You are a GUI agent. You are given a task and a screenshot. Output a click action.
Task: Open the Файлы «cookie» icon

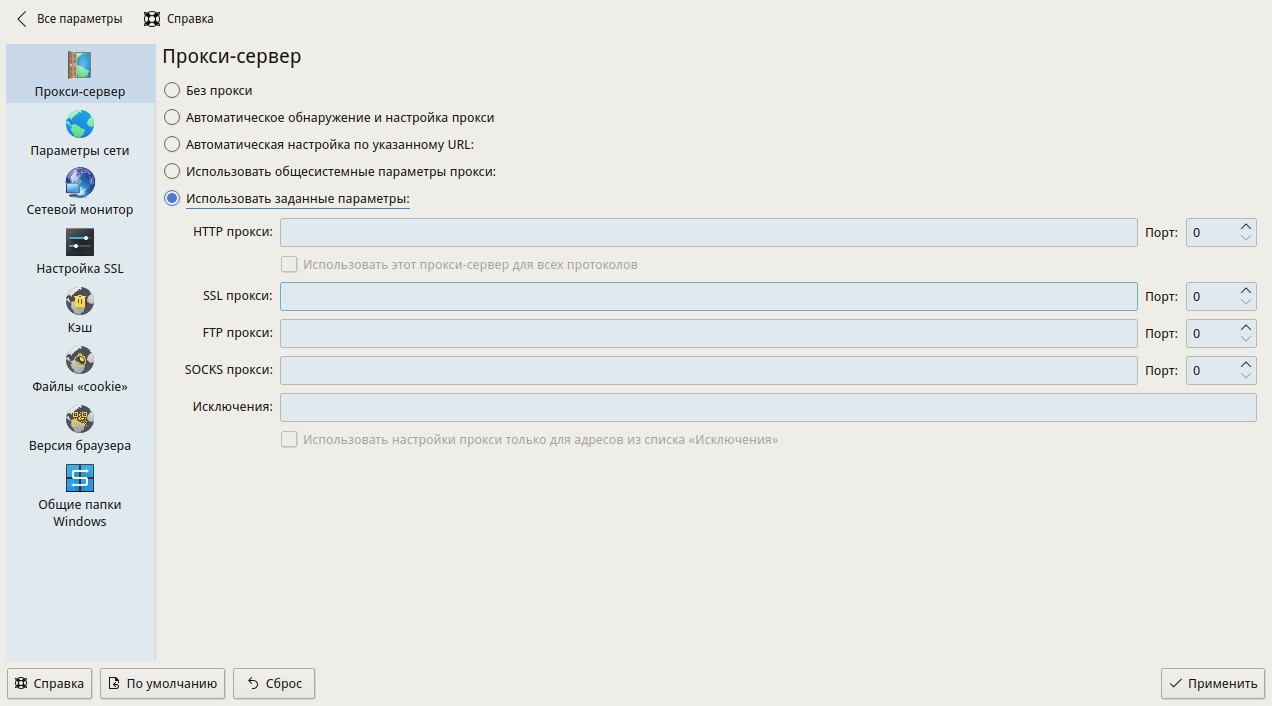80,361
